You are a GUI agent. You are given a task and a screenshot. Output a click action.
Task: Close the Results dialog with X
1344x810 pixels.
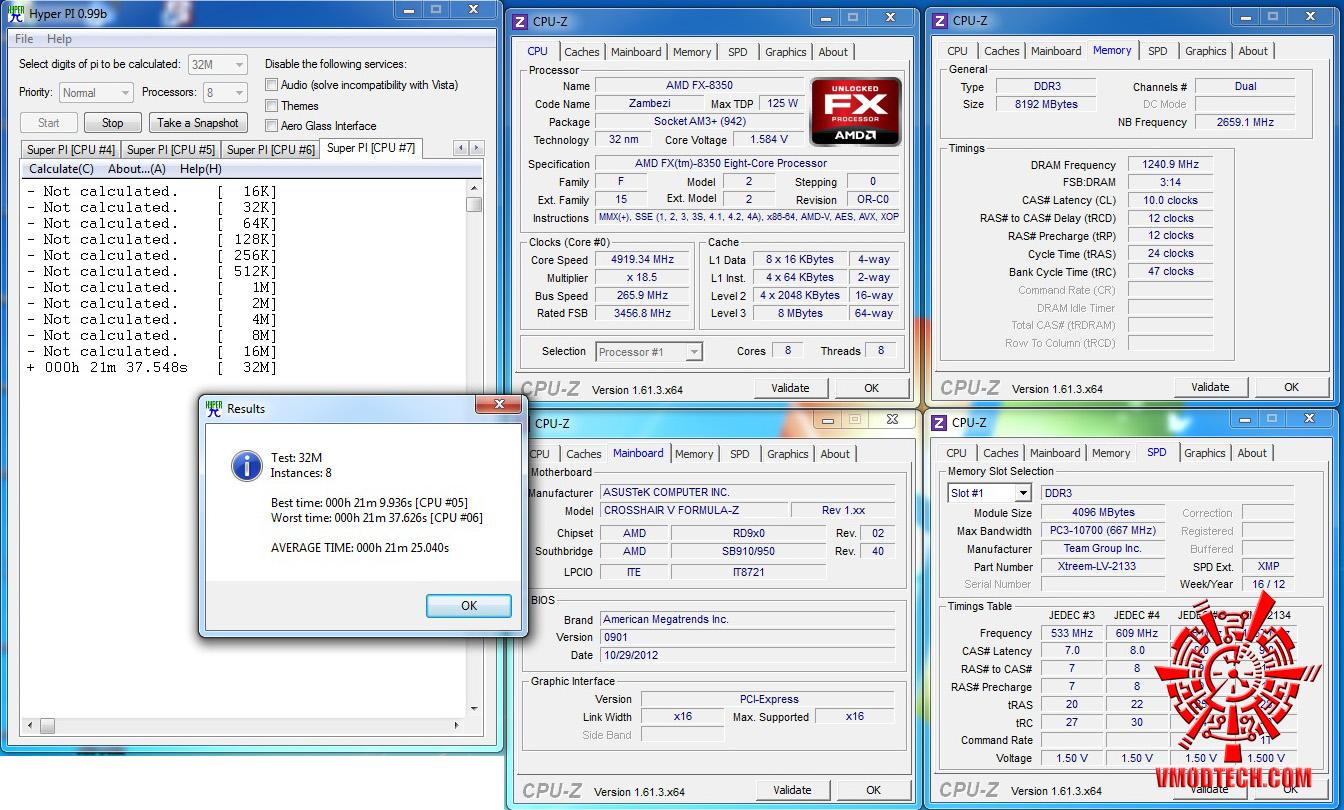(x=497, y=405)
